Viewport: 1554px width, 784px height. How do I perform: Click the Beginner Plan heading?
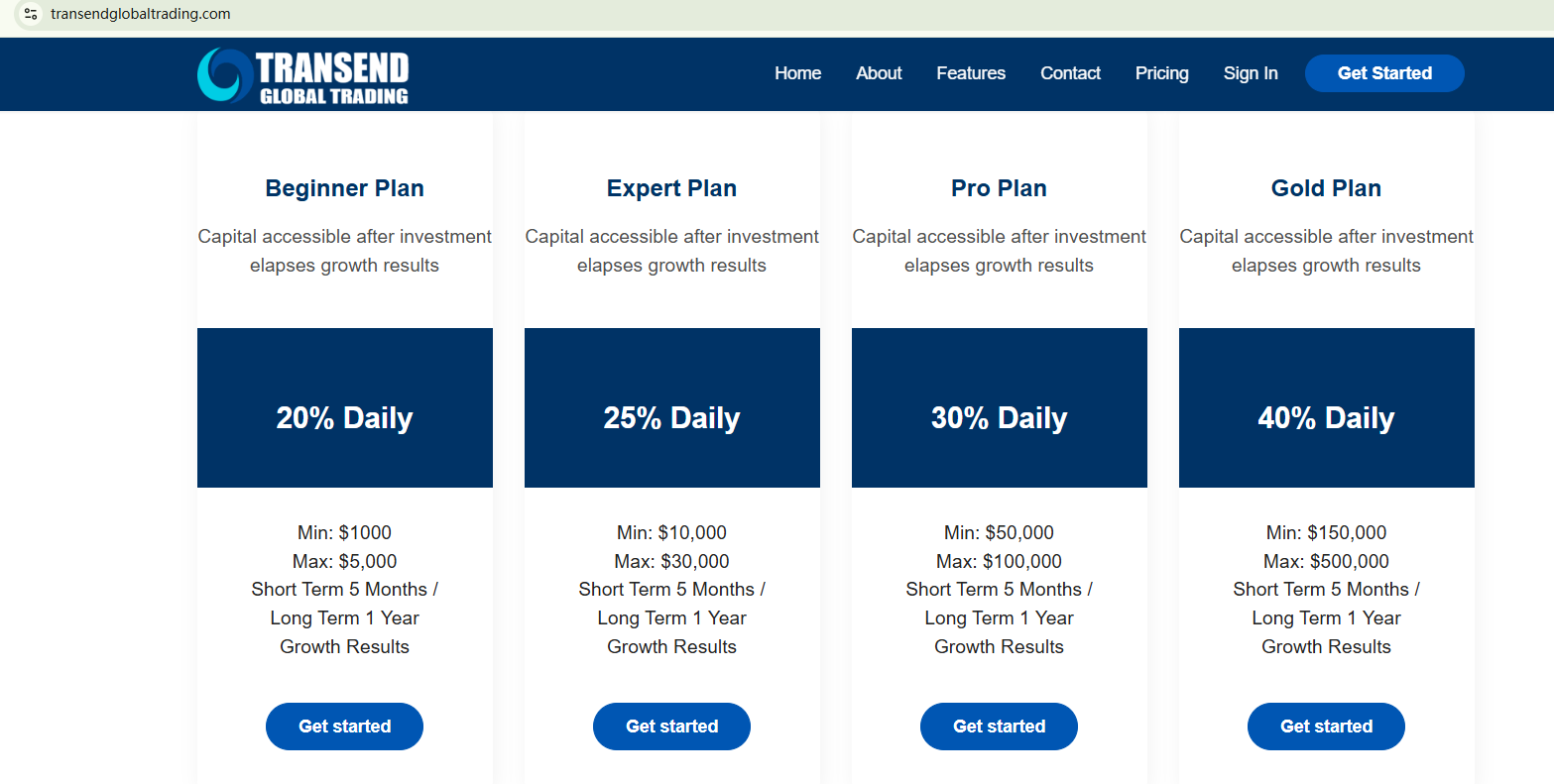(x=344, y=188)
